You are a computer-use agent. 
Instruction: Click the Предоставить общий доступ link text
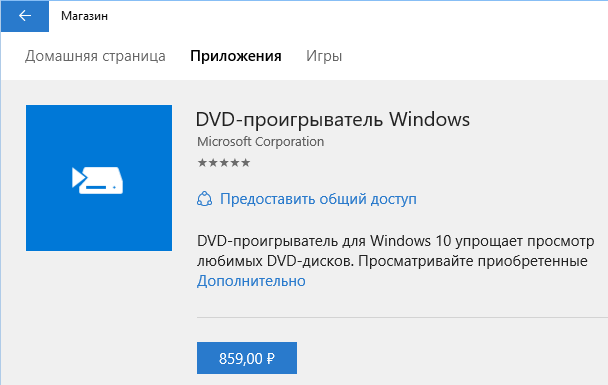point(318,199)
